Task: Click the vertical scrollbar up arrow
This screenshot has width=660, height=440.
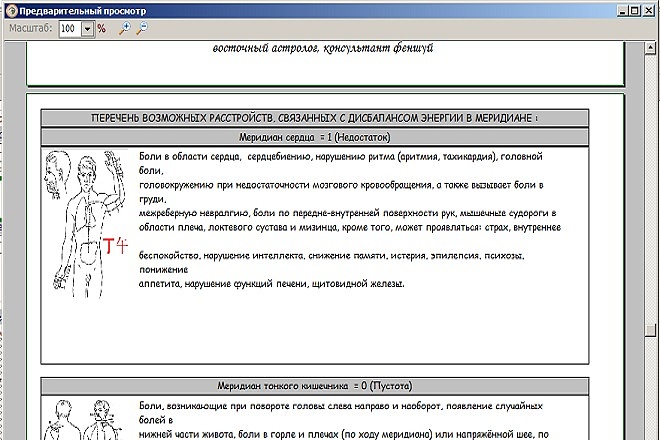Action: 651,48
